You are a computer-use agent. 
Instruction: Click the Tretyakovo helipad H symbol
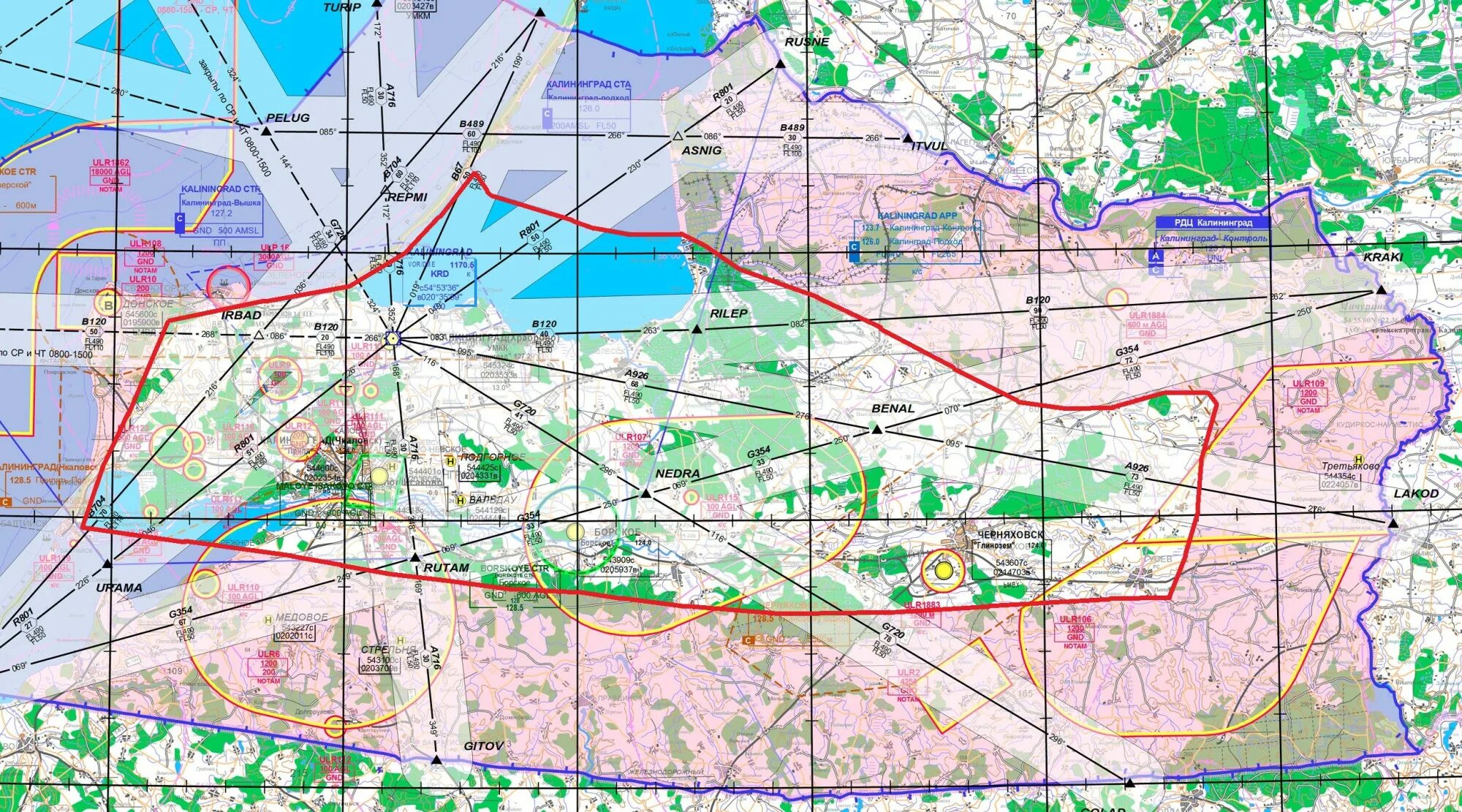point(1359,459)
